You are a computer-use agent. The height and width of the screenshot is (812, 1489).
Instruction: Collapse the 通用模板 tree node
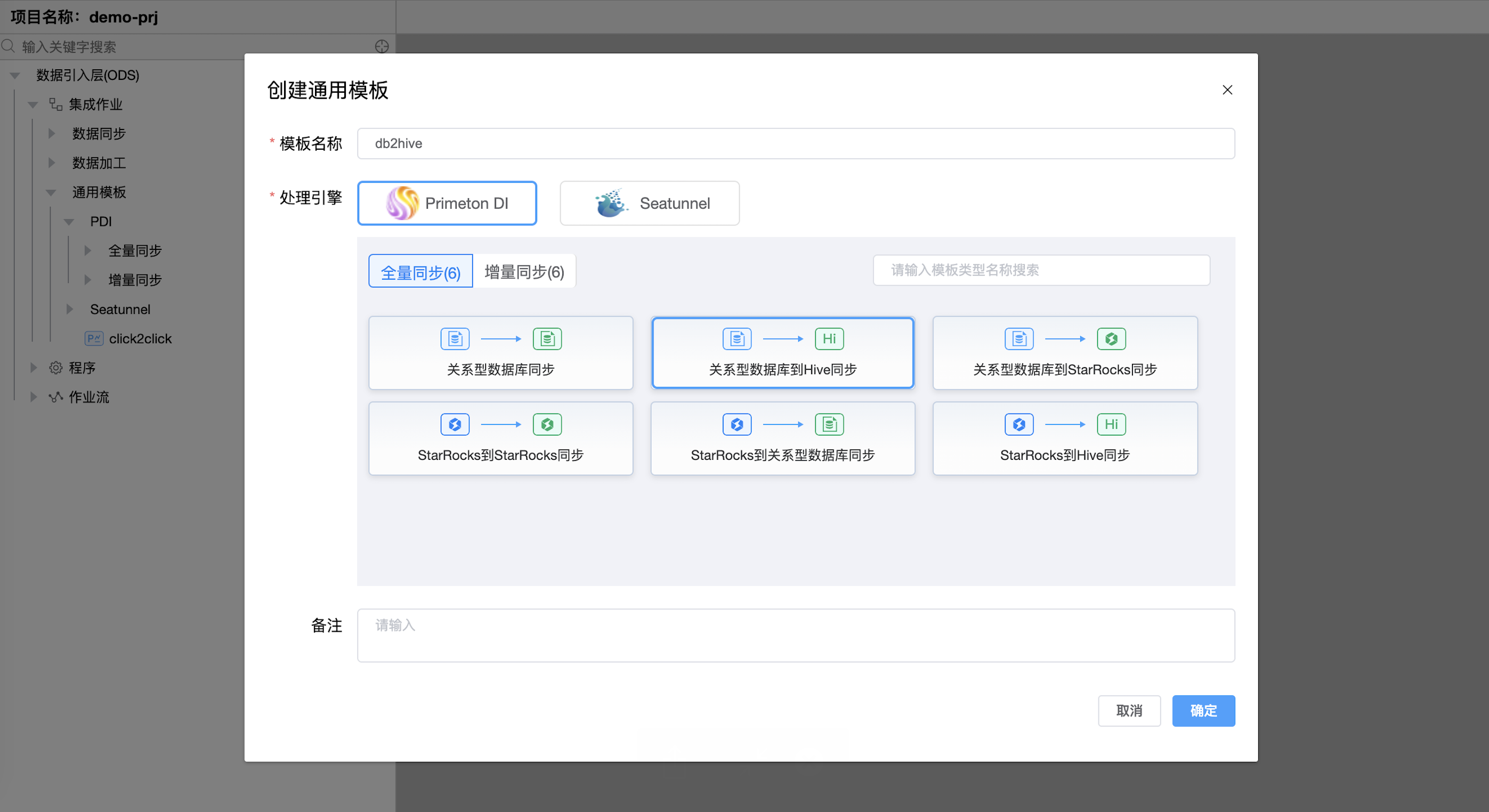51,192
